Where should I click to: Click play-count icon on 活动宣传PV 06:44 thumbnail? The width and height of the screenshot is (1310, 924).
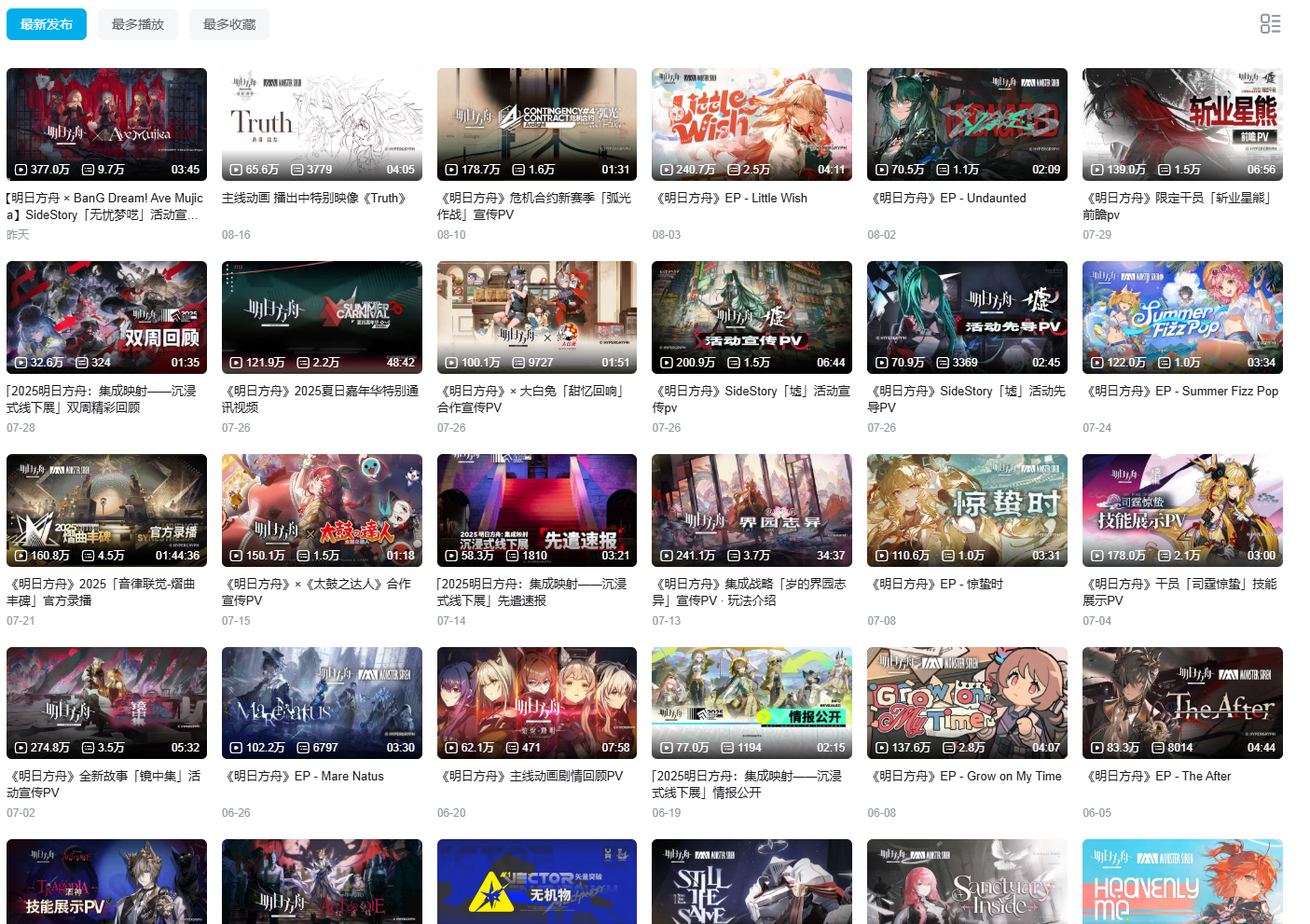coord(667,363)
